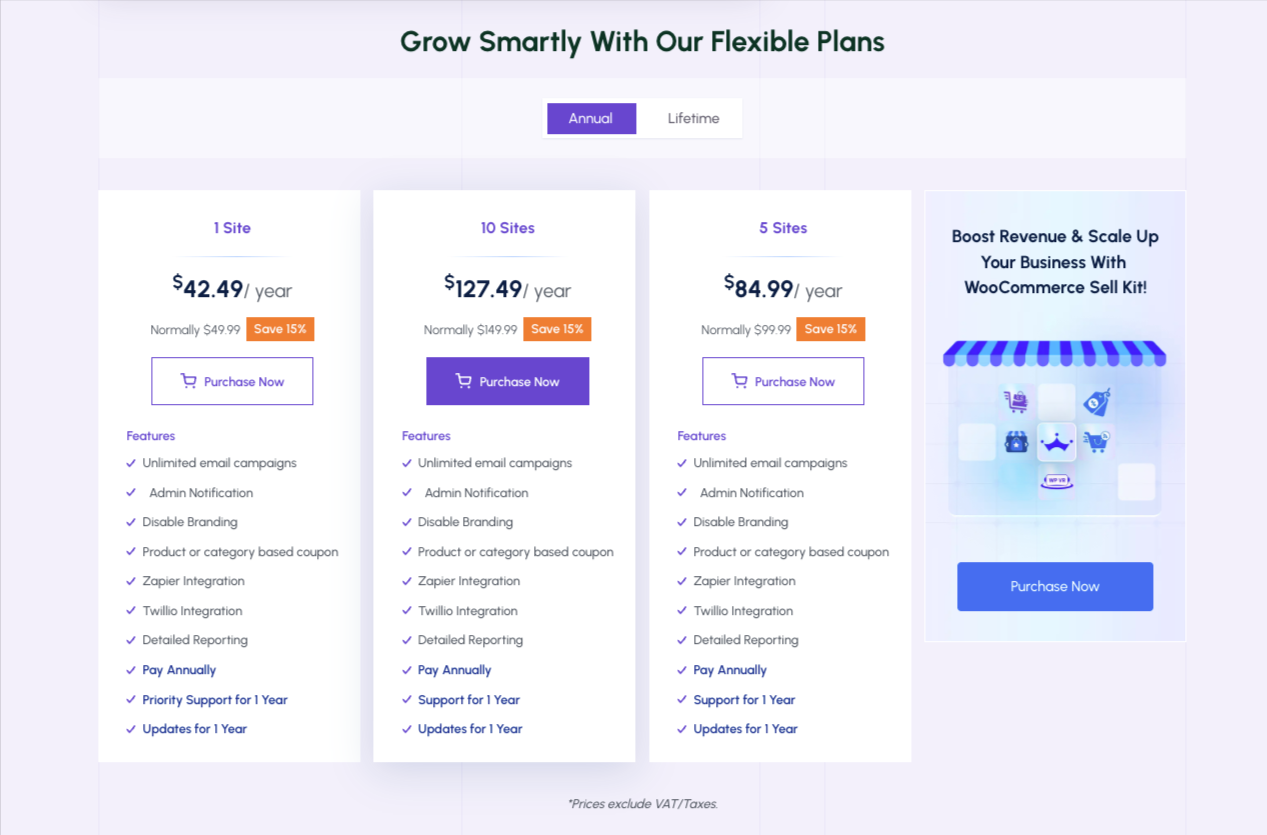Click the cart icon in the 1 Site button
Image resolution: width=1267 pixels, height=835 pixels.
coord(188,381)
